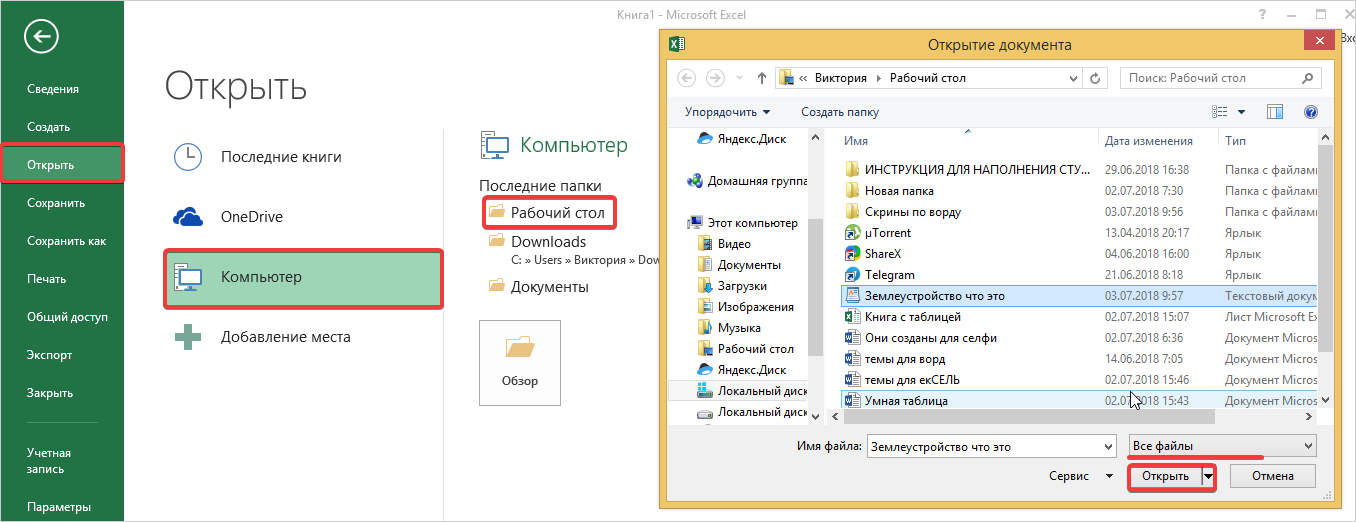Expand the Упорядочить dropdown menu

[x=728, y=112]
